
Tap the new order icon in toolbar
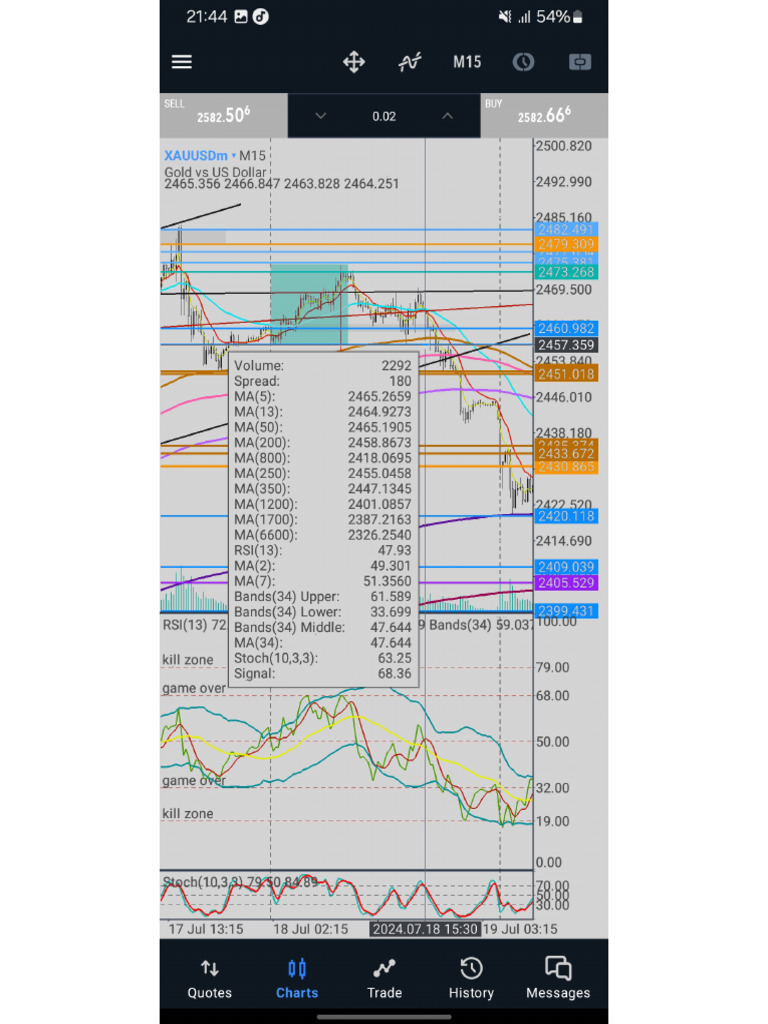pyautogui.click(x=580, y=62)
